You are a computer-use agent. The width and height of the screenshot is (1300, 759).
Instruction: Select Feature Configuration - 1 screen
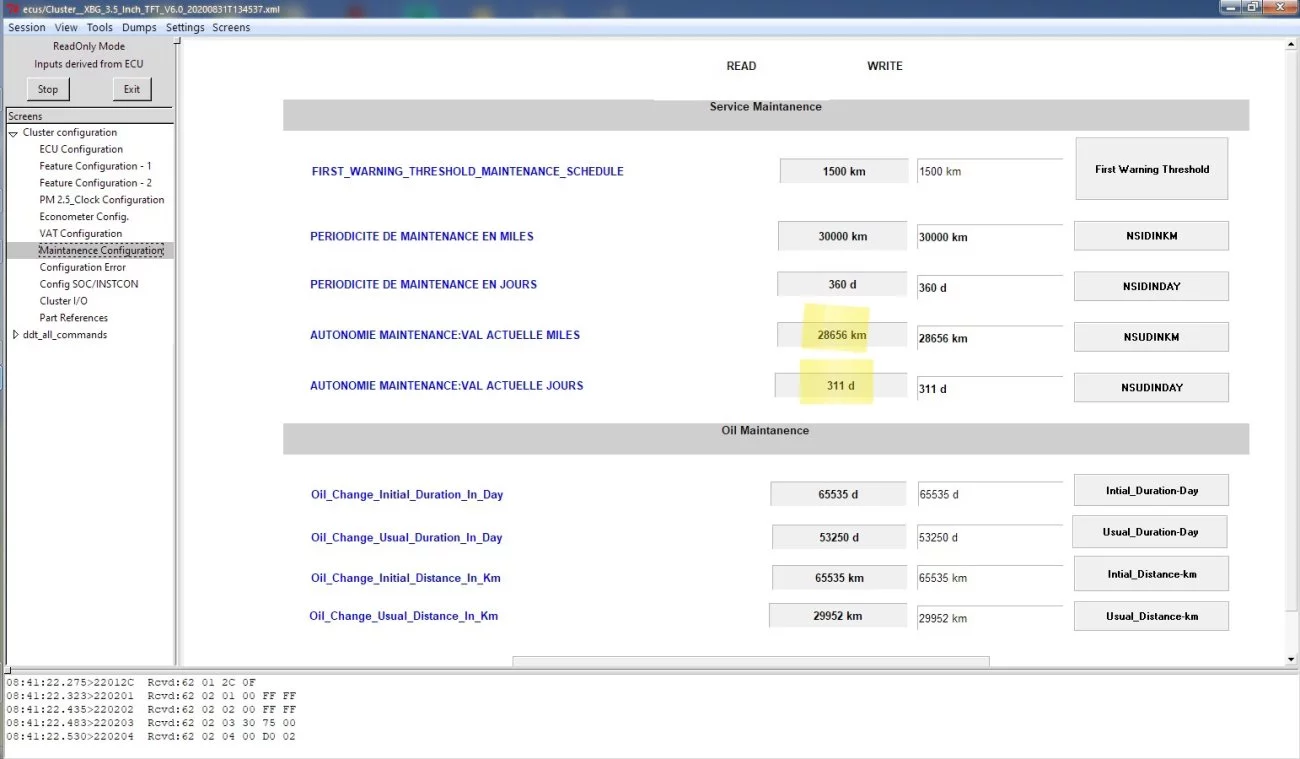(x=95, y=166)
